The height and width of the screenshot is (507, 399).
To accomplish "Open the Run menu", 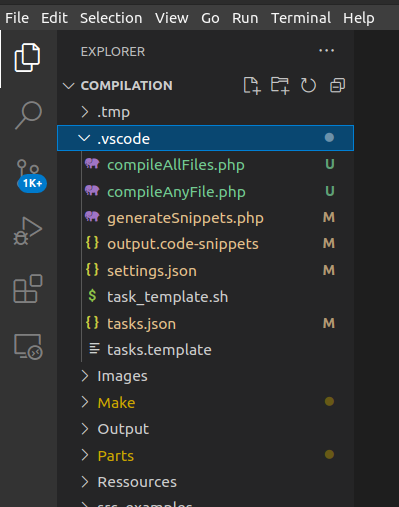I will click(245, 18).
